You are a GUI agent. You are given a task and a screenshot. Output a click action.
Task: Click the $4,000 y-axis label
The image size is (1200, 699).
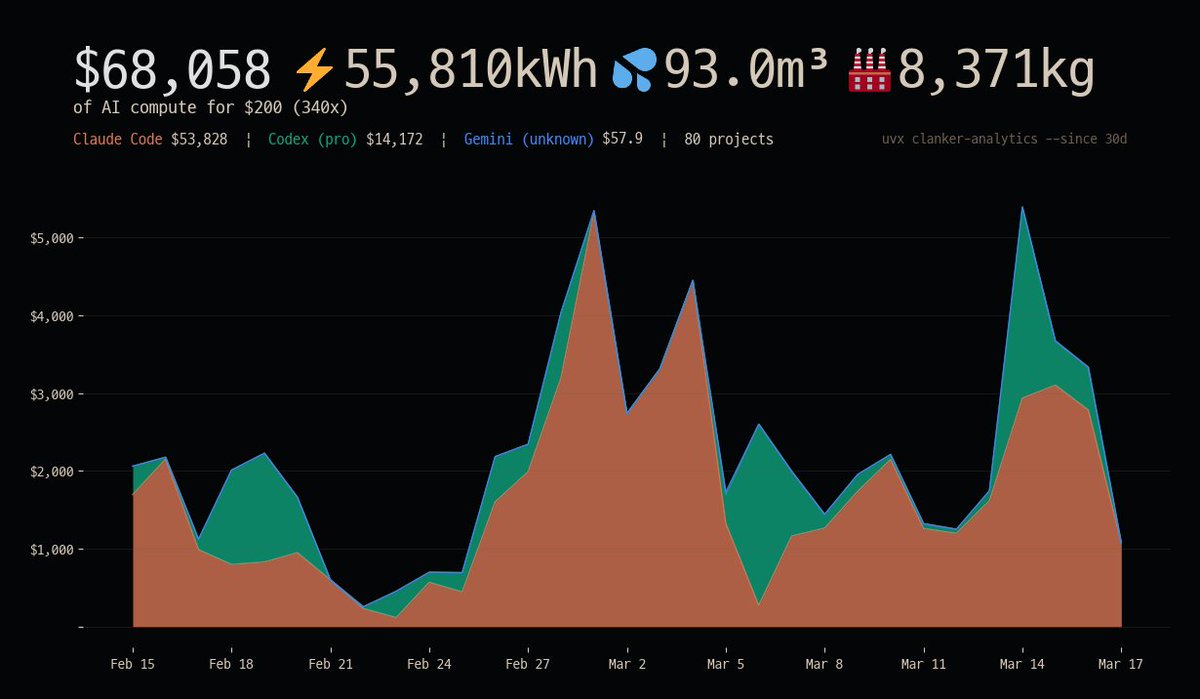[x=50, y=316]
